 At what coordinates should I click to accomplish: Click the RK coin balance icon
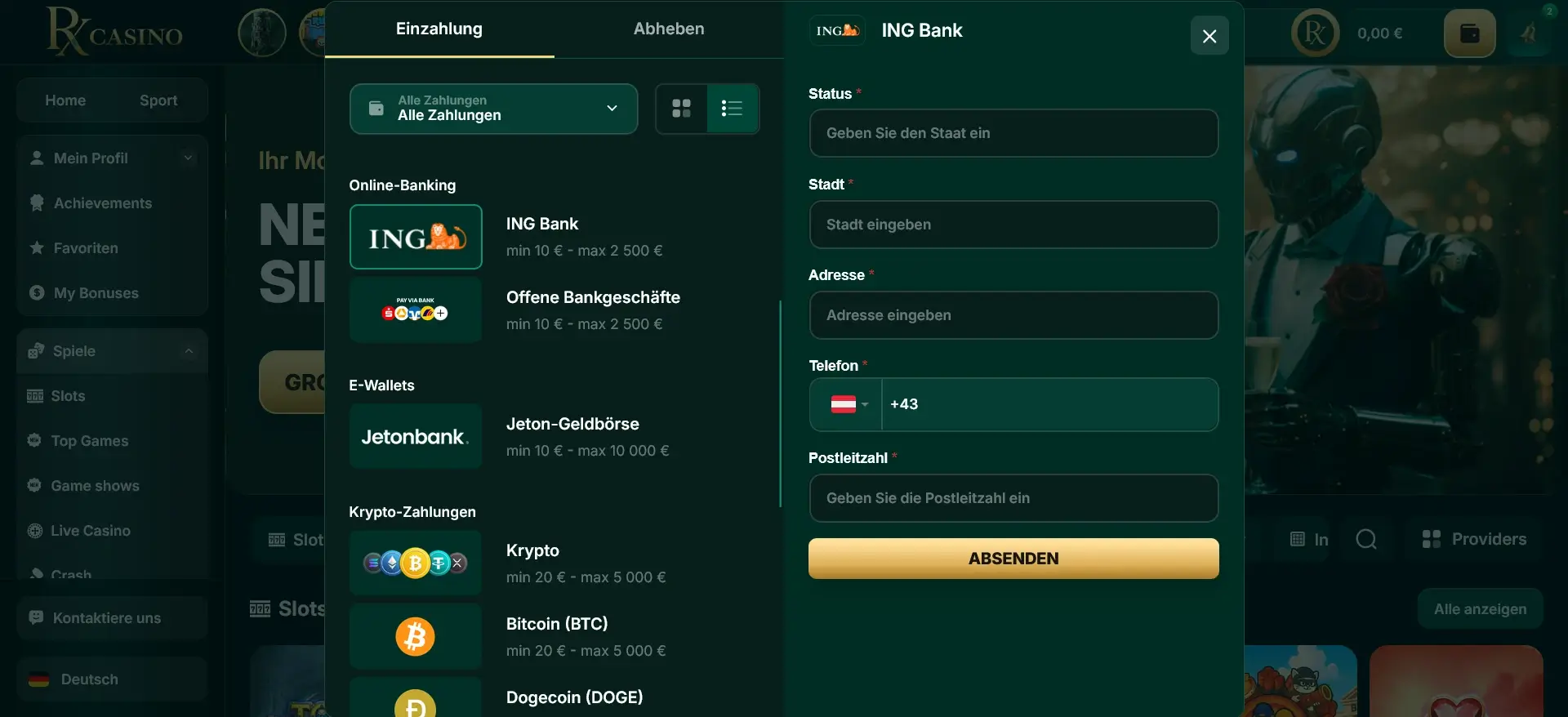click(1315, 33)
